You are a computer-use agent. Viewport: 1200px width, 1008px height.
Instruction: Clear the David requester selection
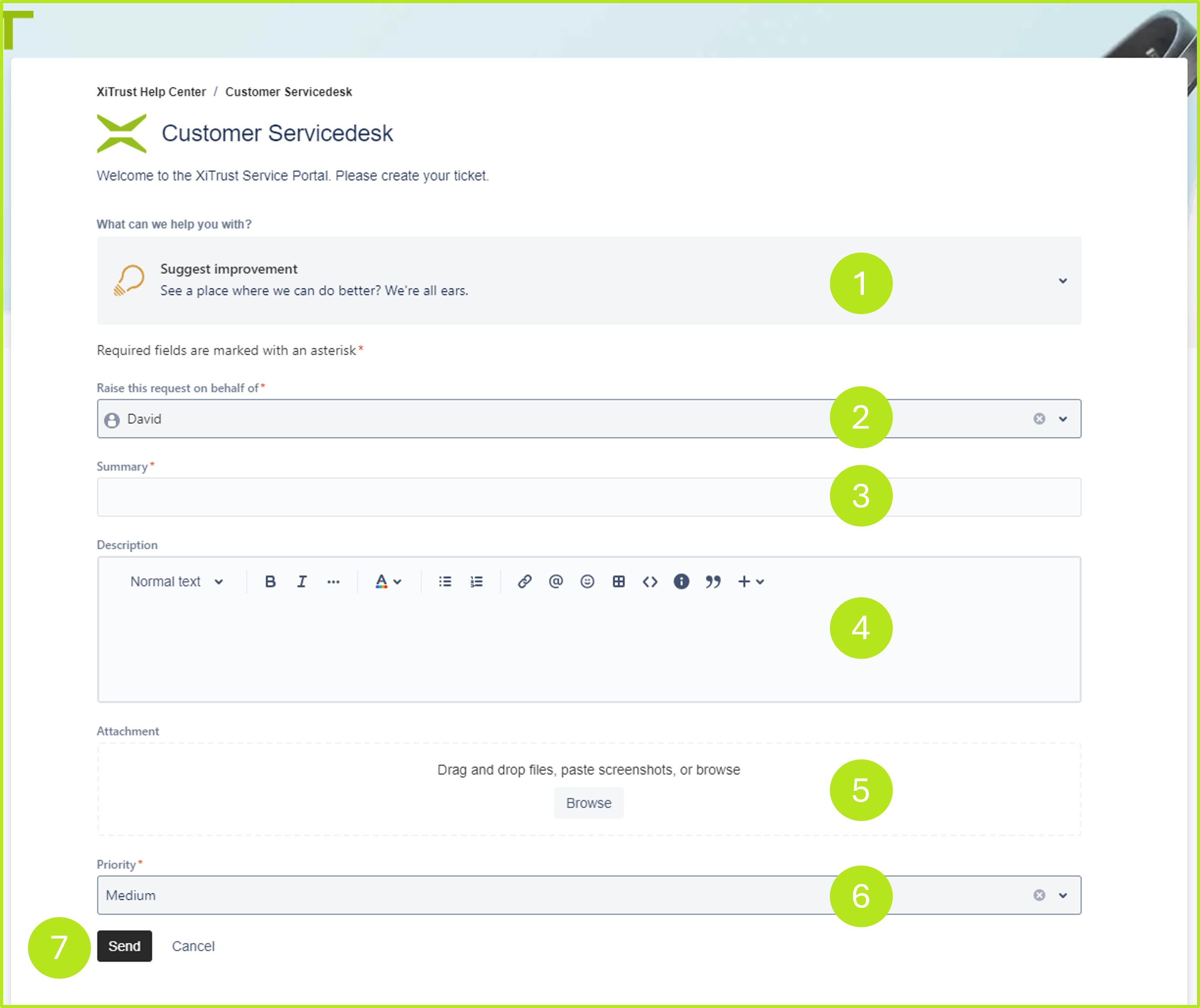[x=1039, y=419]
